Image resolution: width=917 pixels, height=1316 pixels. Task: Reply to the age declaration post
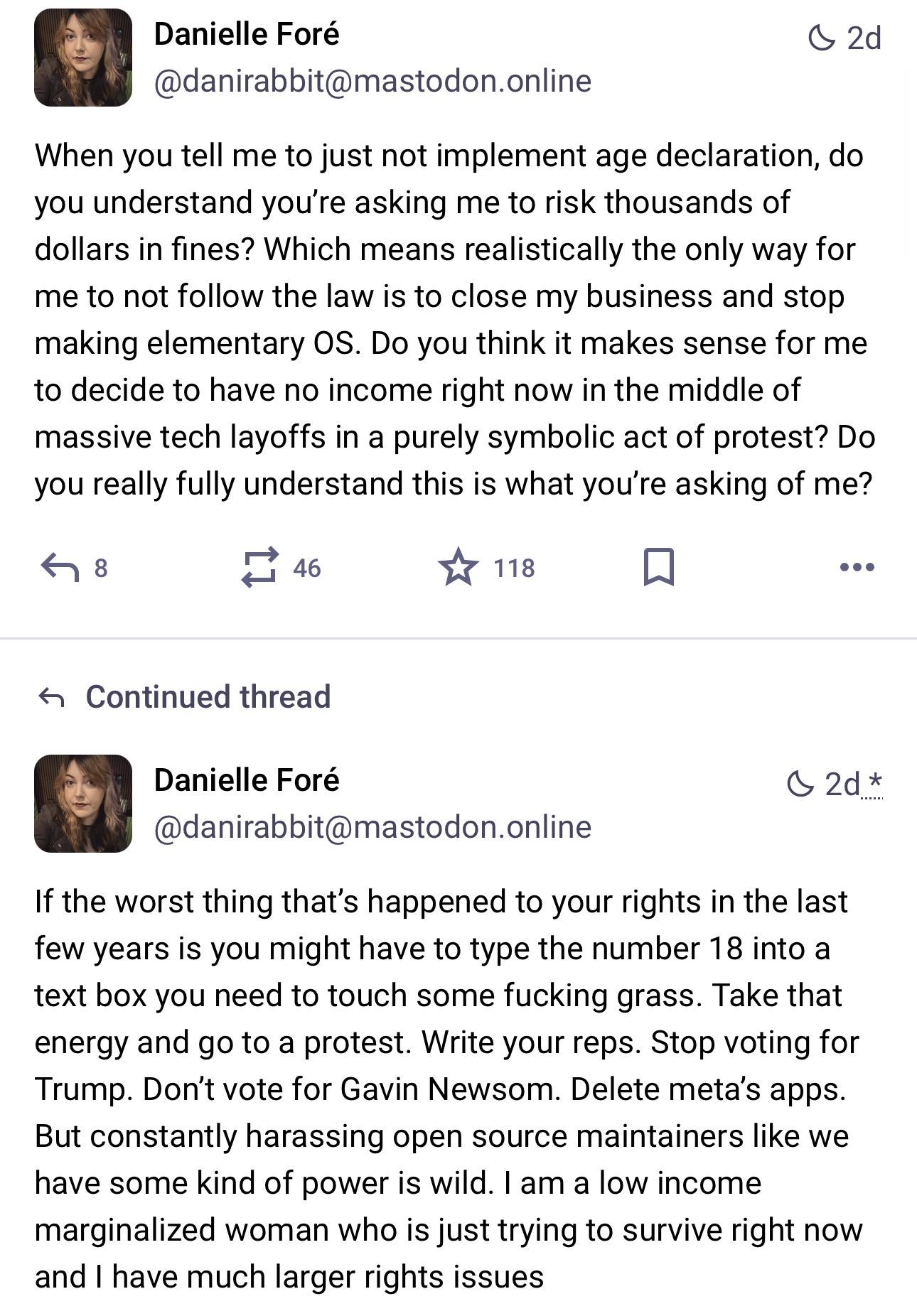(x=60, y=567)
